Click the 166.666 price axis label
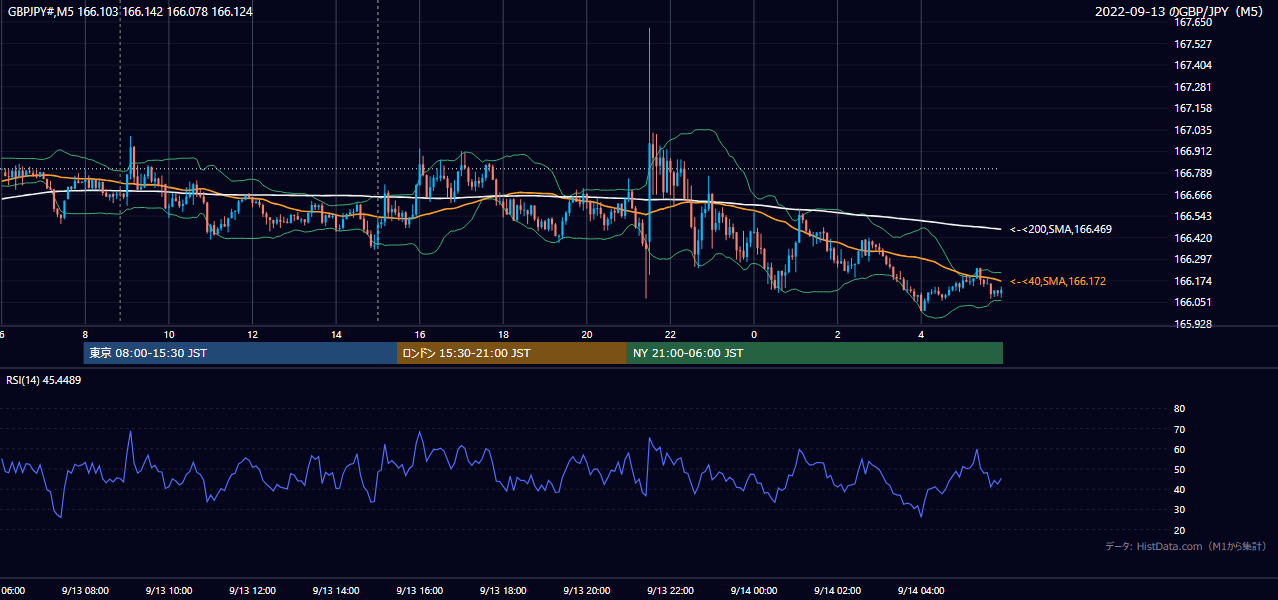This screenshot has width=1278, height=600. coord(1192,195)
